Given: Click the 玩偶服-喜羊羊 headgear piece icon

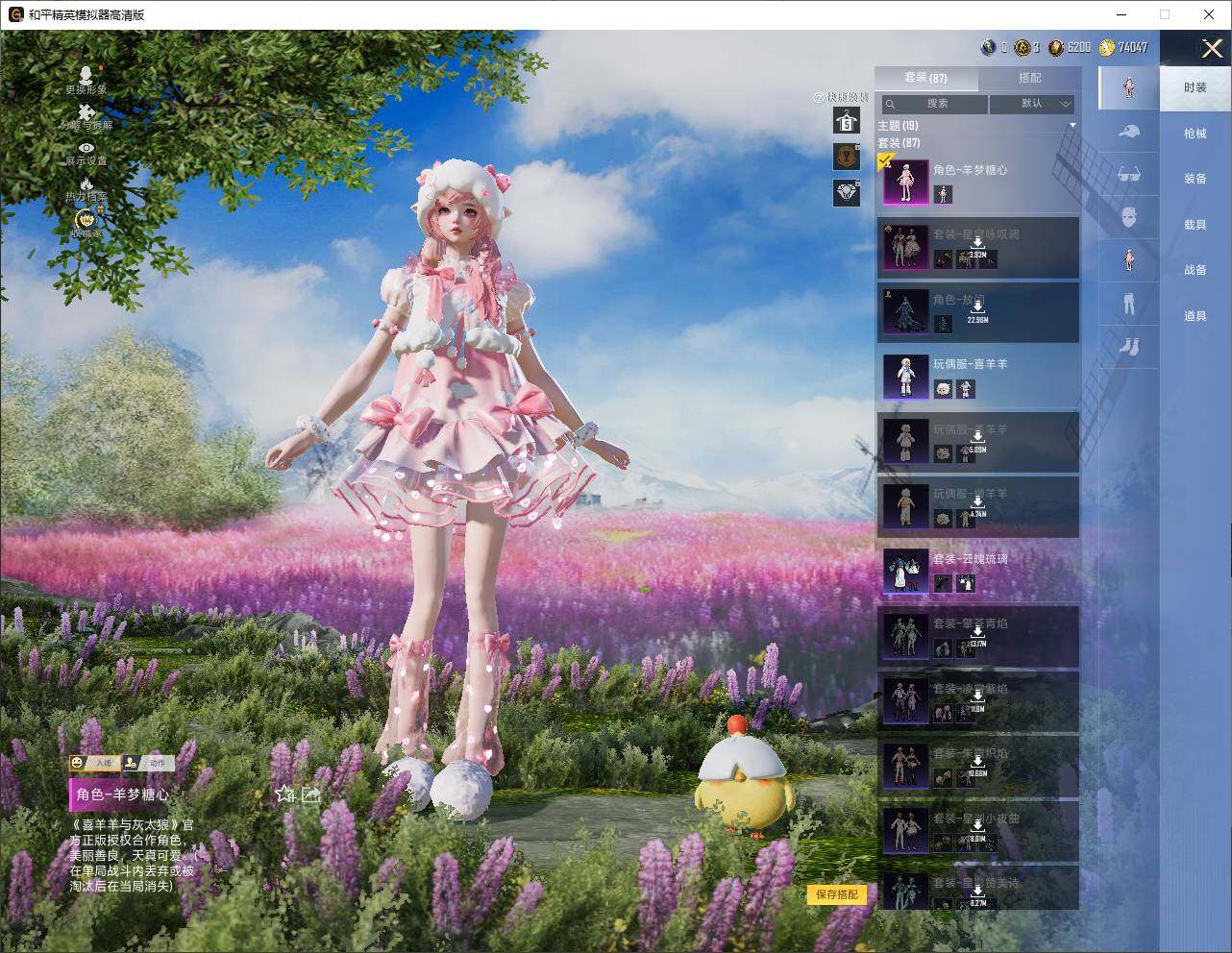Looking at the screenshot, I should (x=943, y=388).
